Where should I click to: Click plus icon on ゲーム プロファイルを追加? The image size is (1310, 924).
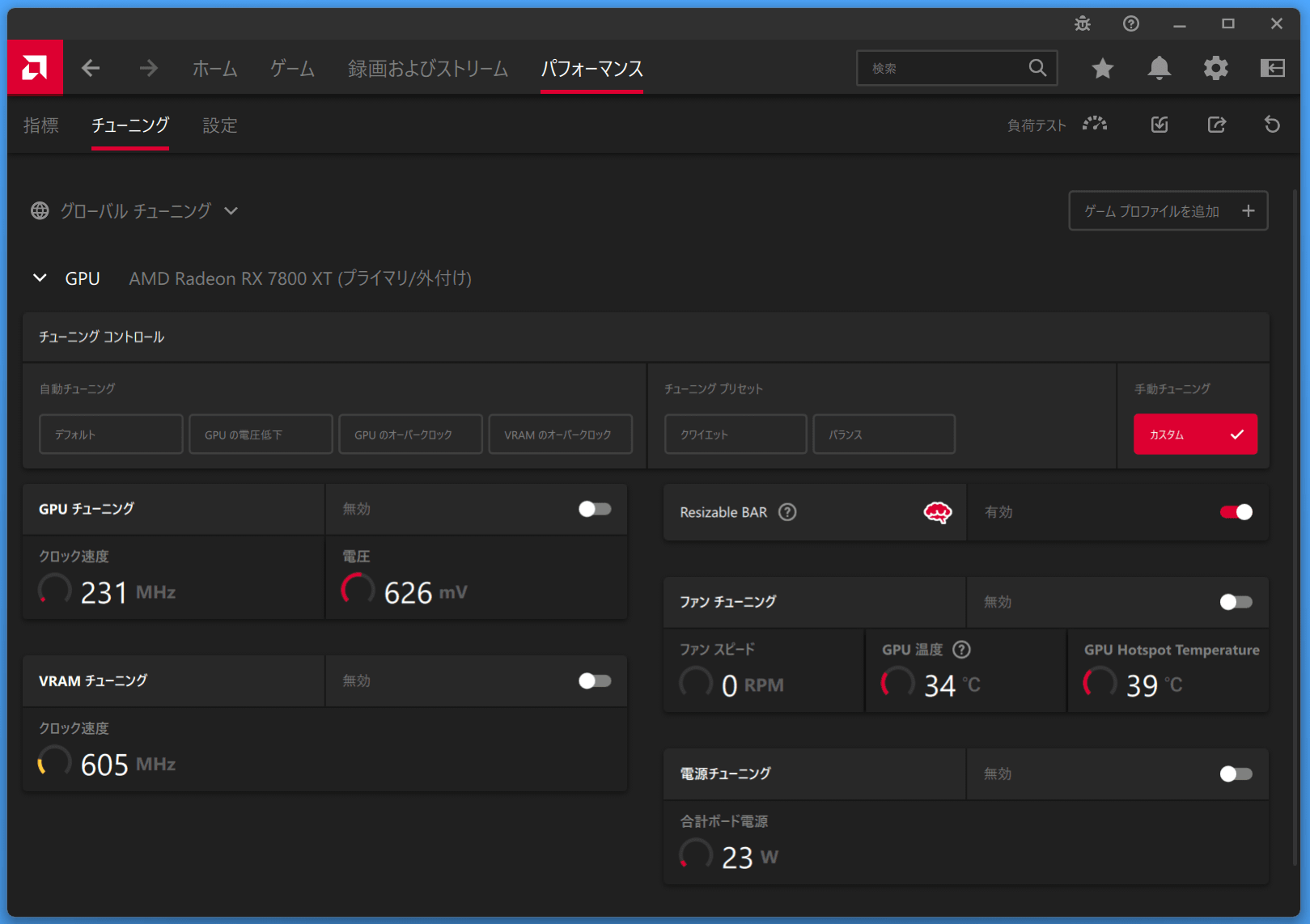(1249, 211)
